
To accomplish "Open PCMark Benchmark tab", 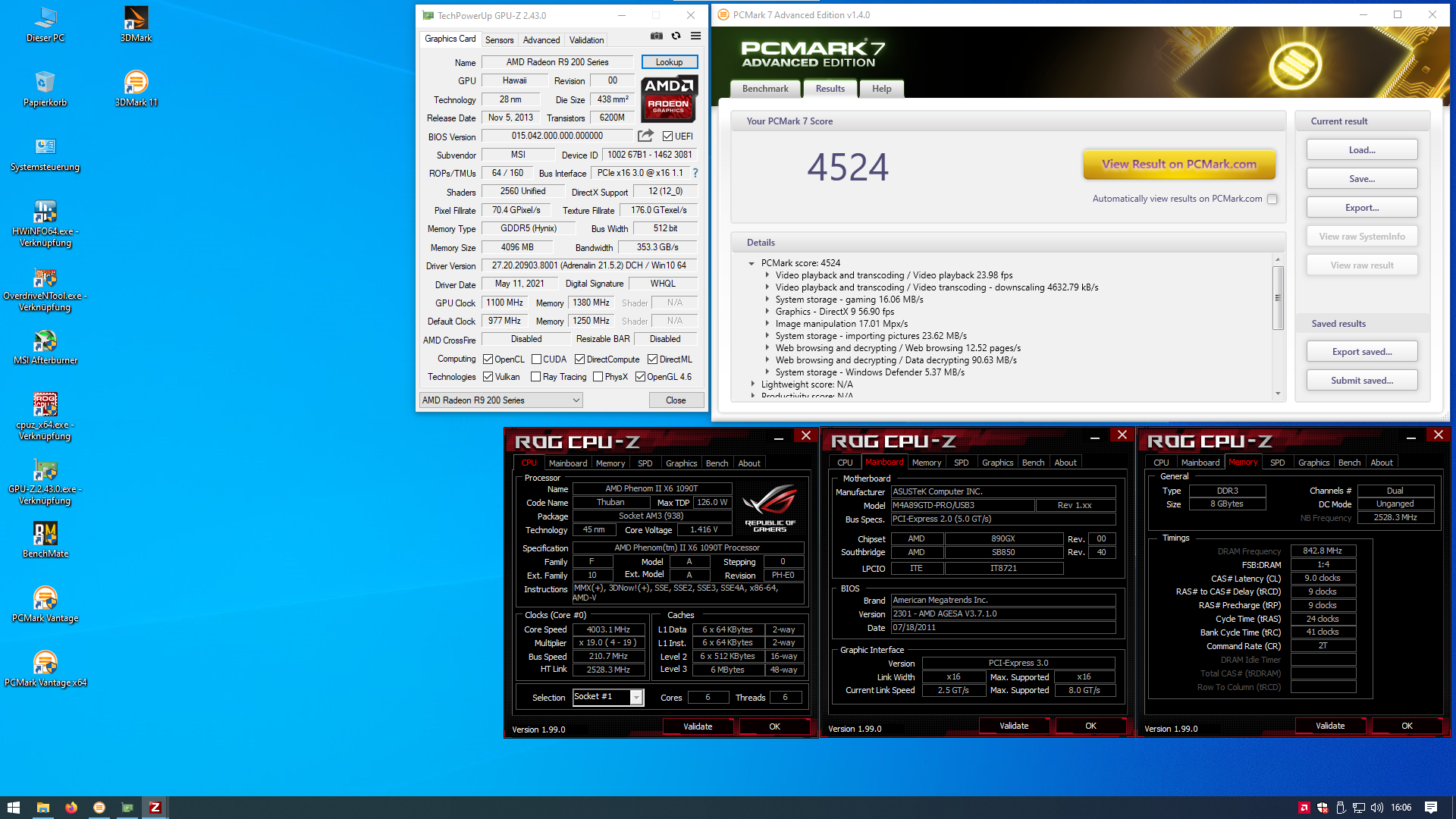I will point(765,89).
